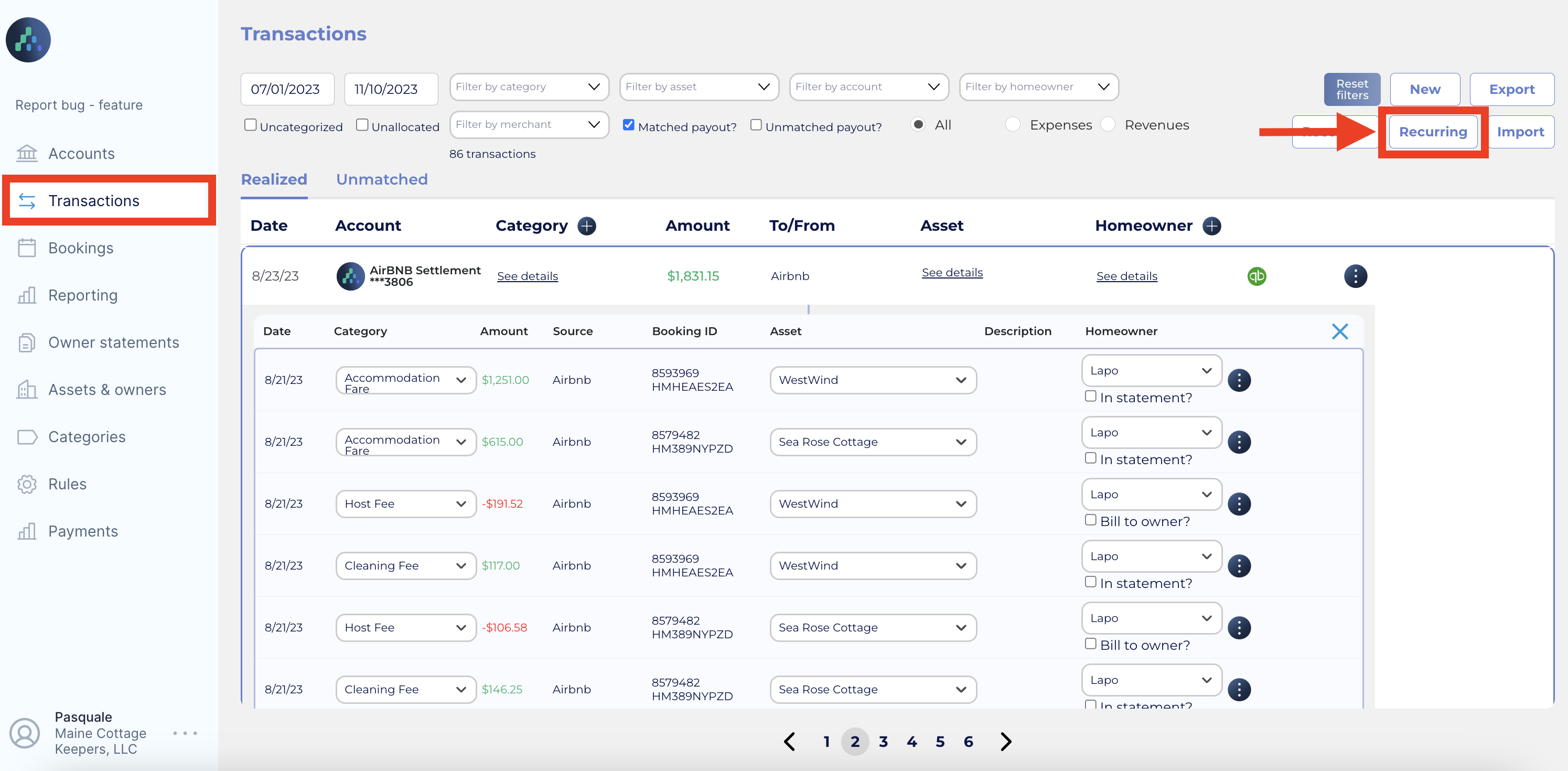Viewport: 1568px width, 771px height.
Task: Click the Export button
Action: (1512, 90)
